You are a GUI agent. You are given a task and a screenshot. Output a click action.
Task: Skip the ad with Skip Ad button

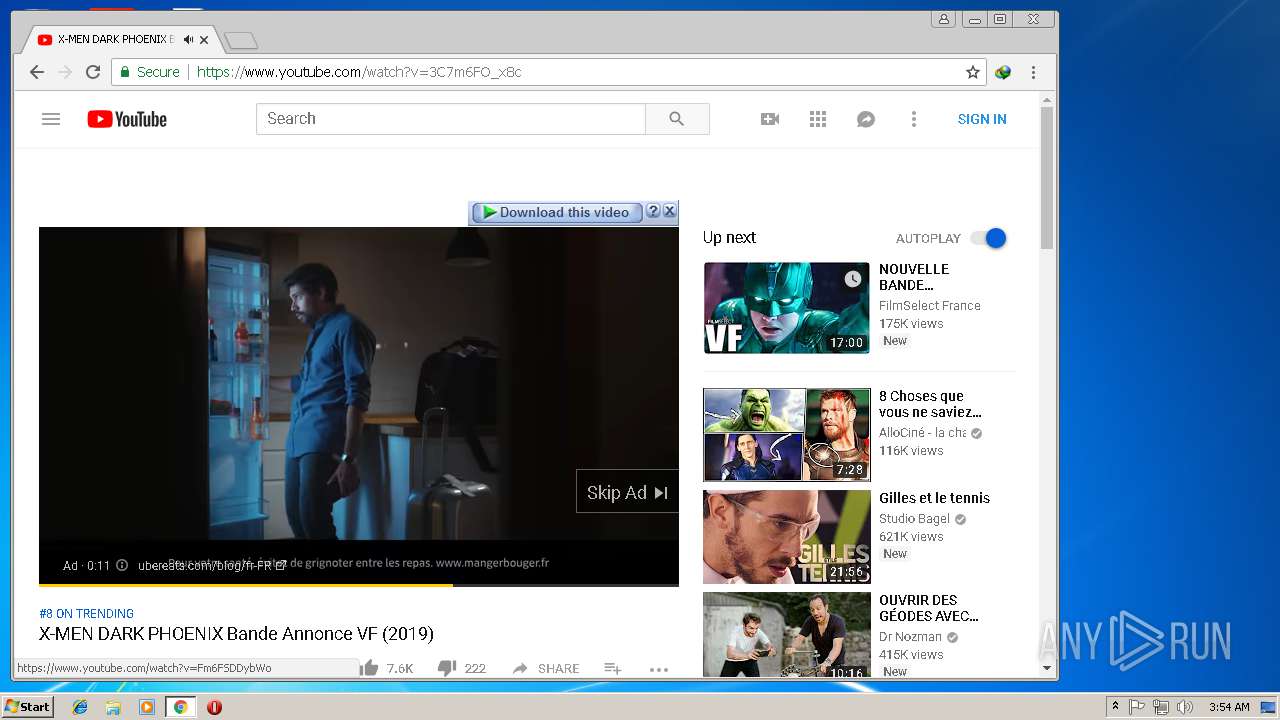click(627, 492)
